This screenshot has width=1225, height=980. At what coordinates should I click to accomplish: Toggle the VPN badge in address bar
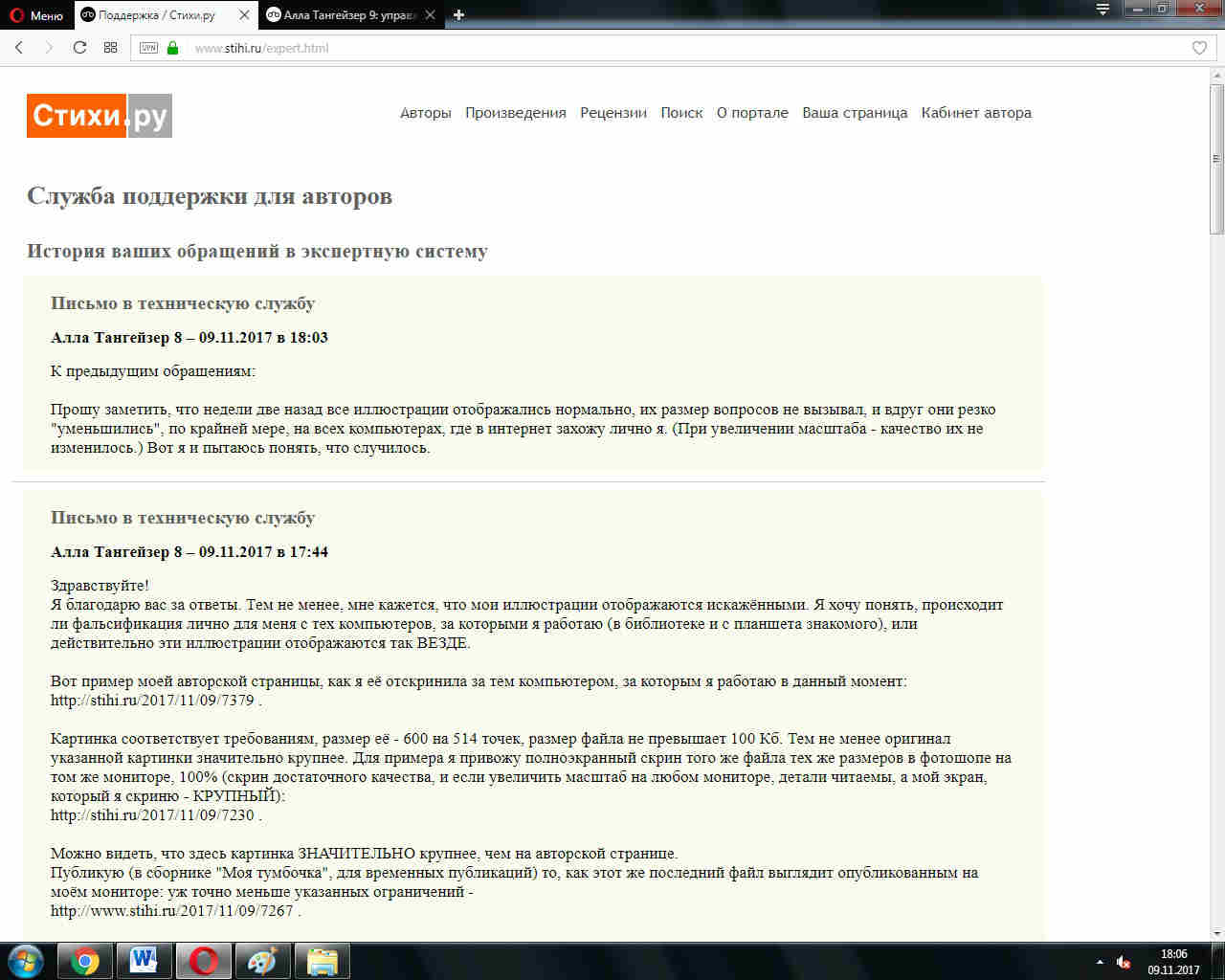(x=148, y=48)
